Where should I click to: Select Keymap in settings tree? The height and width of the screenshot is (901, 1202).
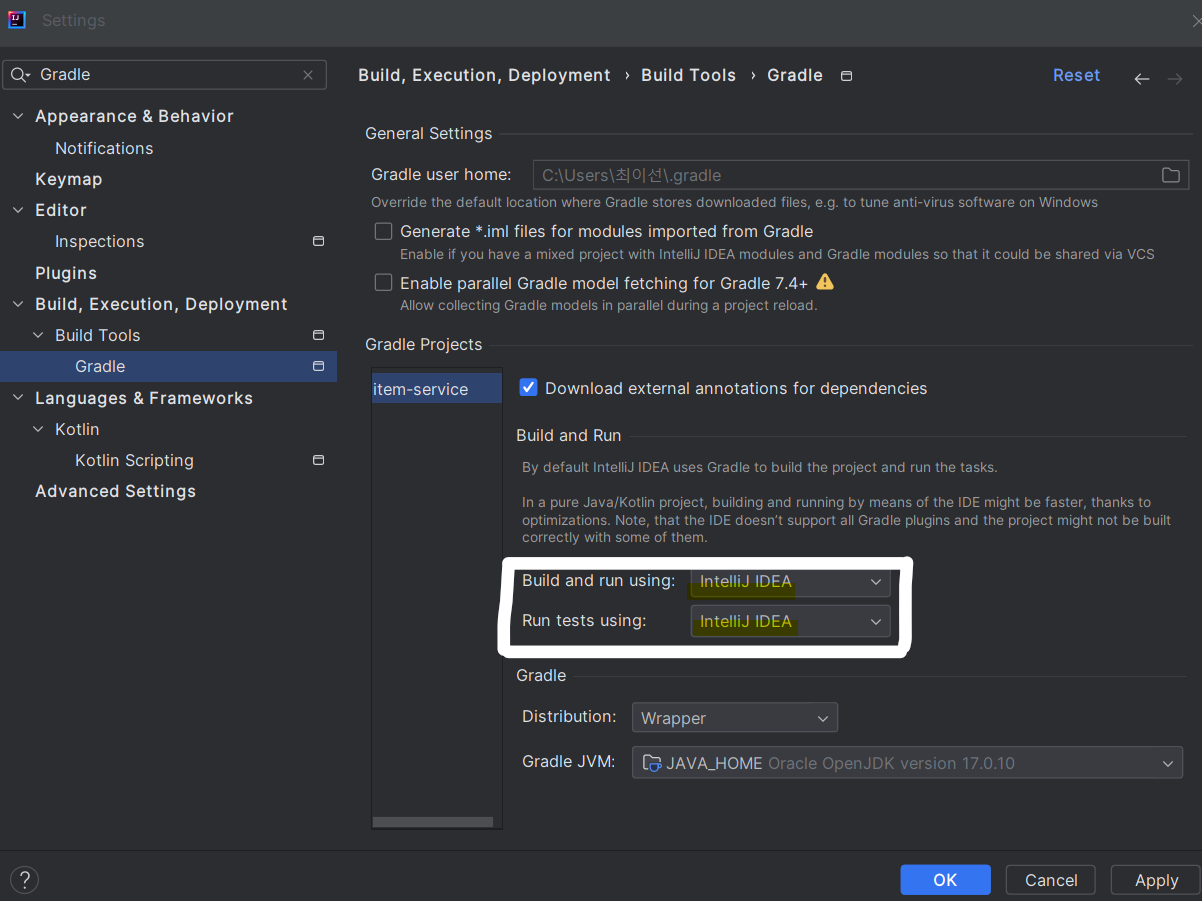click(x=68, y=179)
